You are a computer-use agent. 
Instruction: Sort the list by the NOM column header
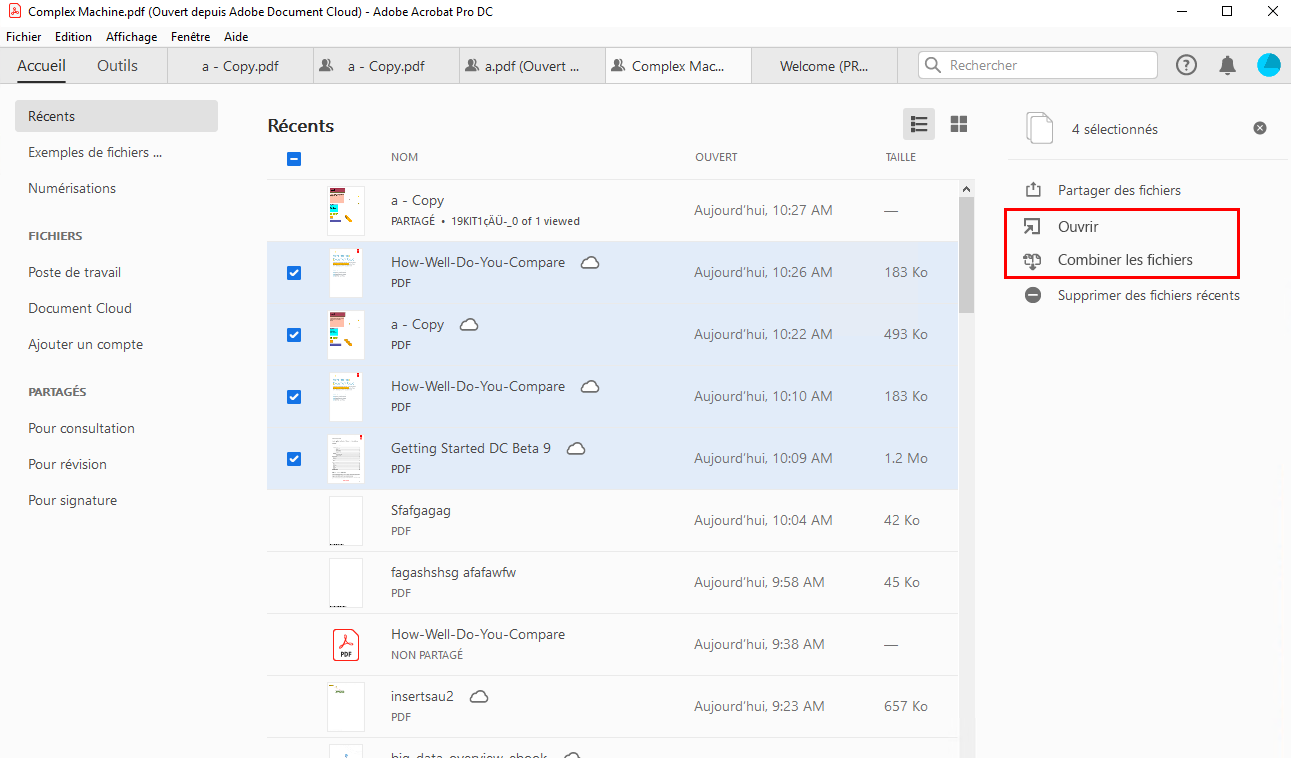click(404, 157)
